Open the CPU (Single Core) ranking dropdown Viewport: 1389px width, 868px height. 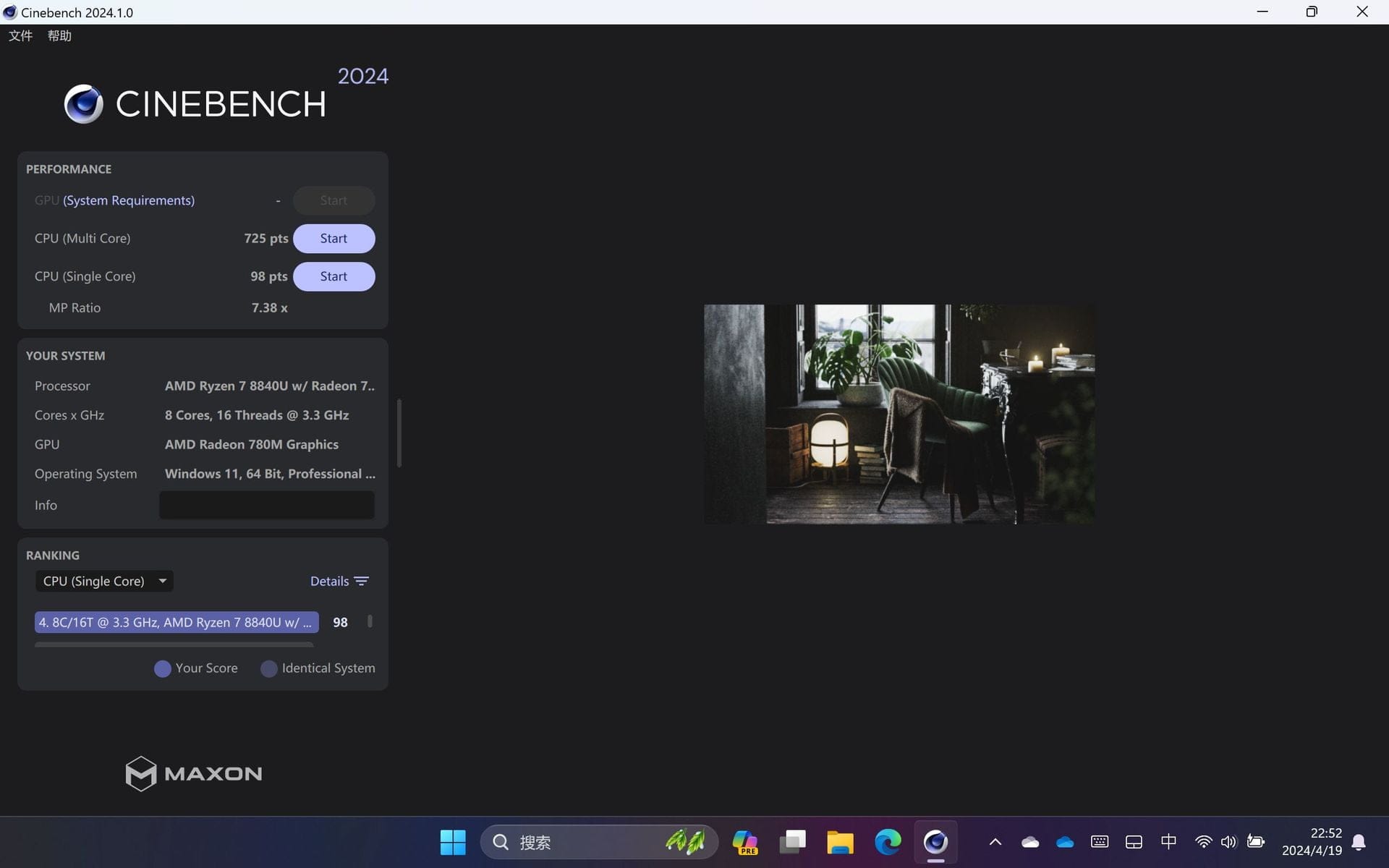[104, 581]
